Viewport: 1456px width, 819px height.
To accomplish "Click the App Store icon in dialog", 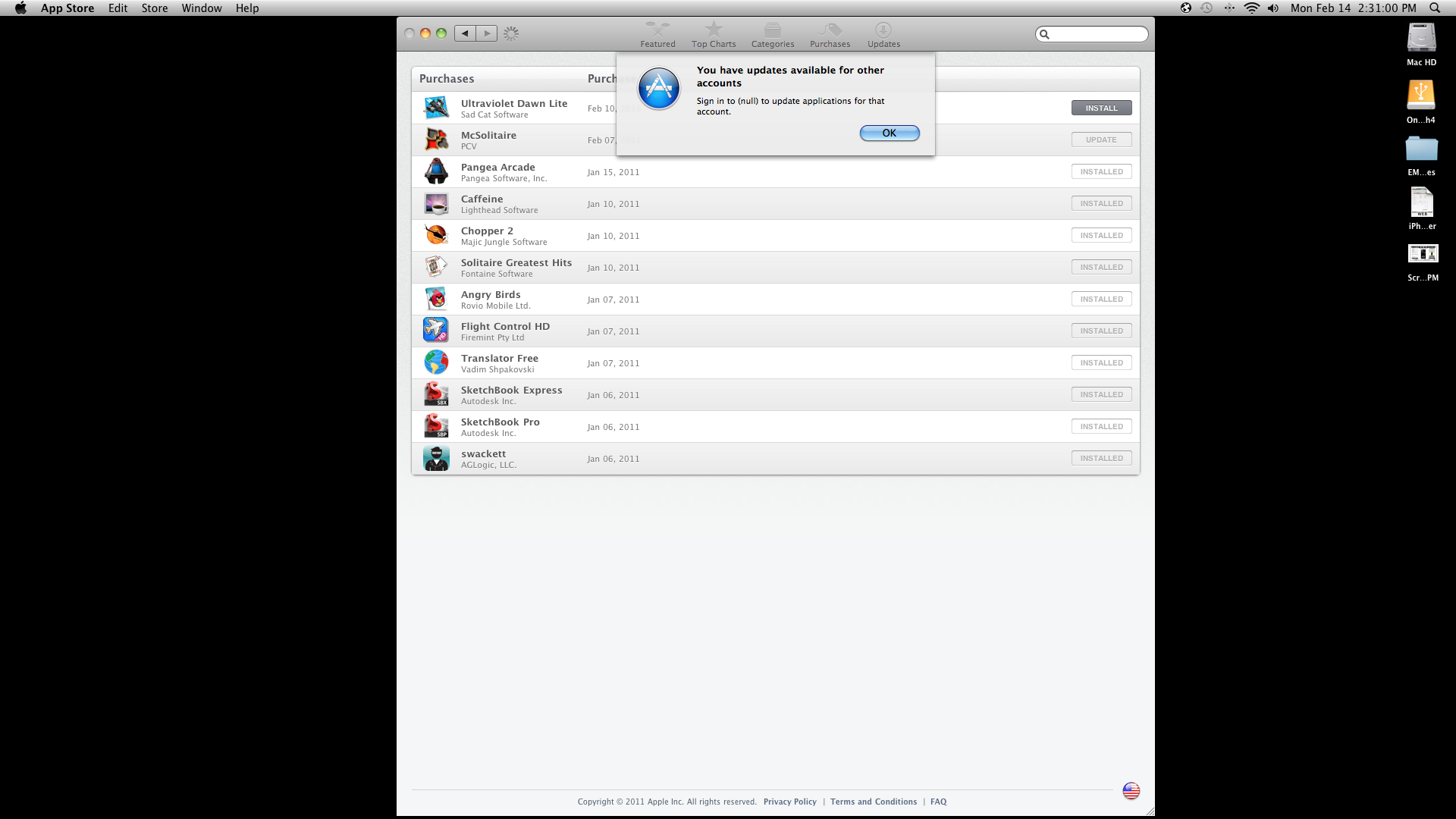I will pos(659,88).
